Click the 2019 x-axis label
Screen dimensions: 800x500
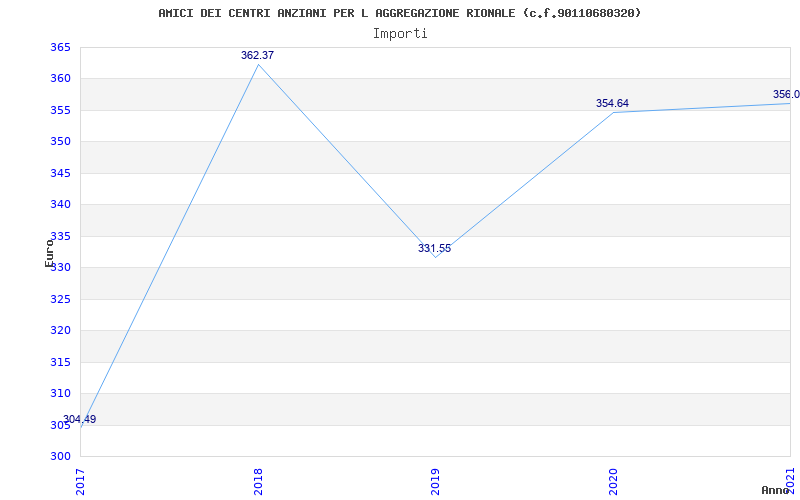tap(435, 481)
